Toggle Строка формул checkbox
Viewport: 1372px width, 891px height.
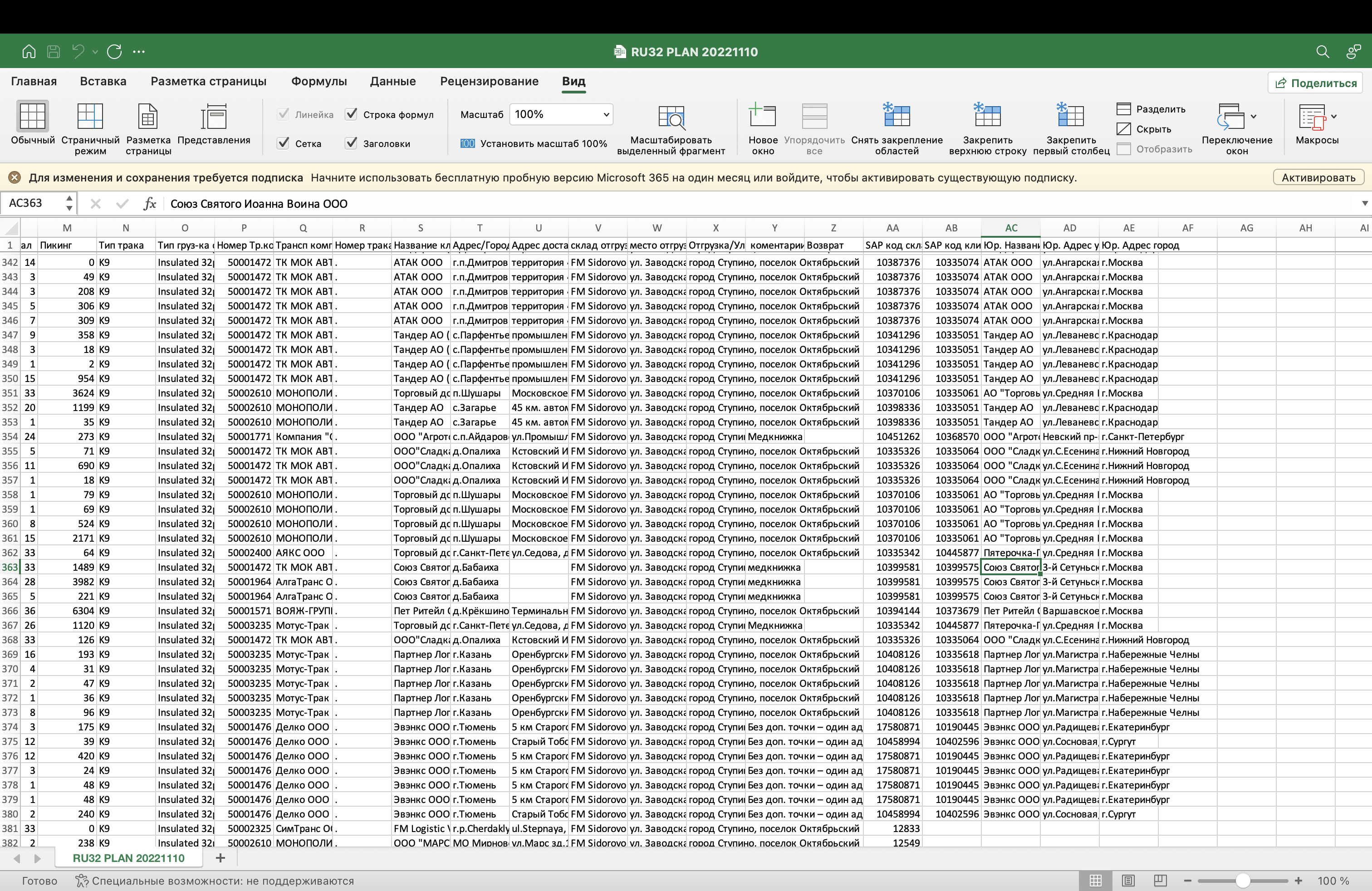pyautogui.click(x=351, y=114)
